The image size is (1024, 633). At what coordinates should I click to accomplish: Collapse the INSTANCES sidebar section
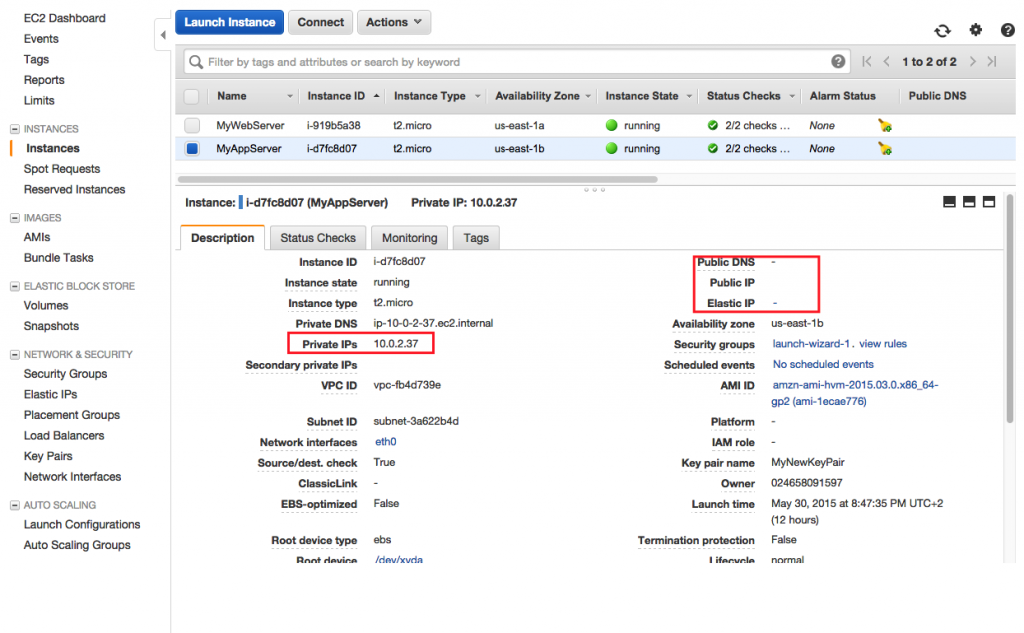tap(15, 129)
